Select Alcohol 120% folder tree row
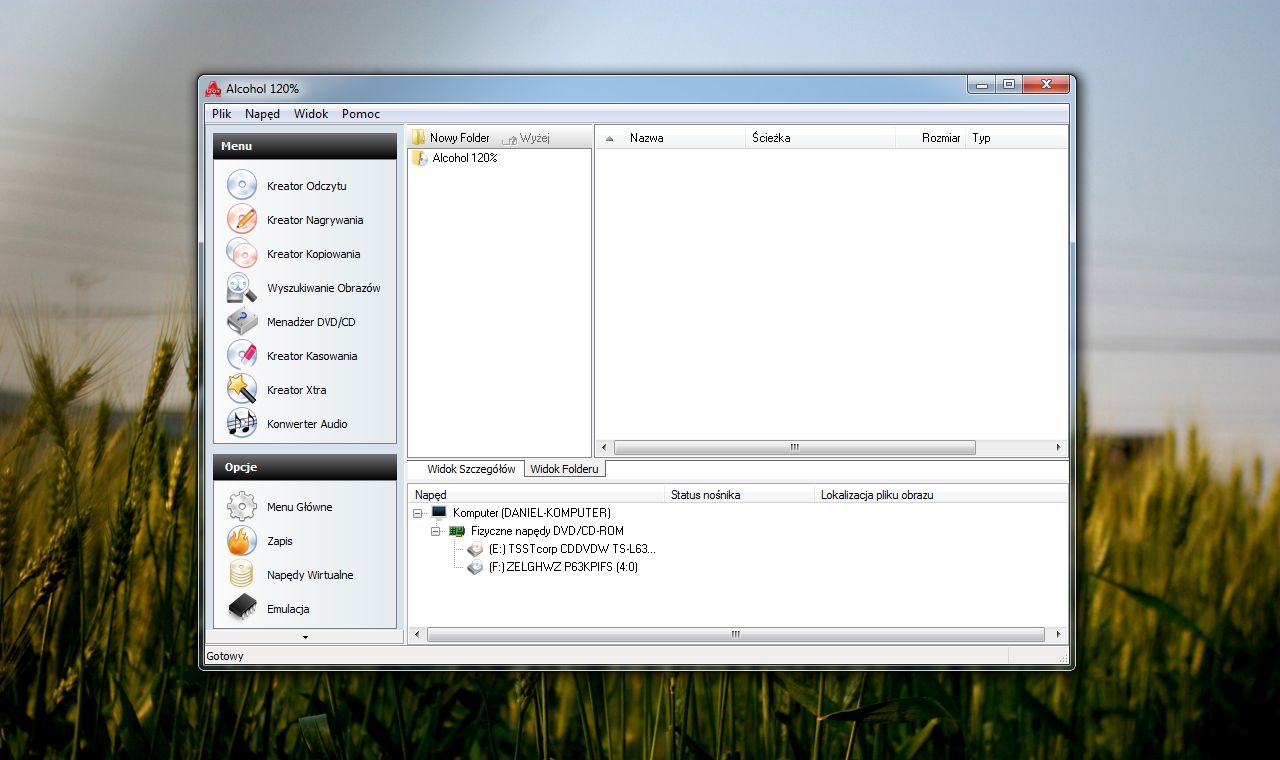The image size is (1280, 760). pos(465,158)
